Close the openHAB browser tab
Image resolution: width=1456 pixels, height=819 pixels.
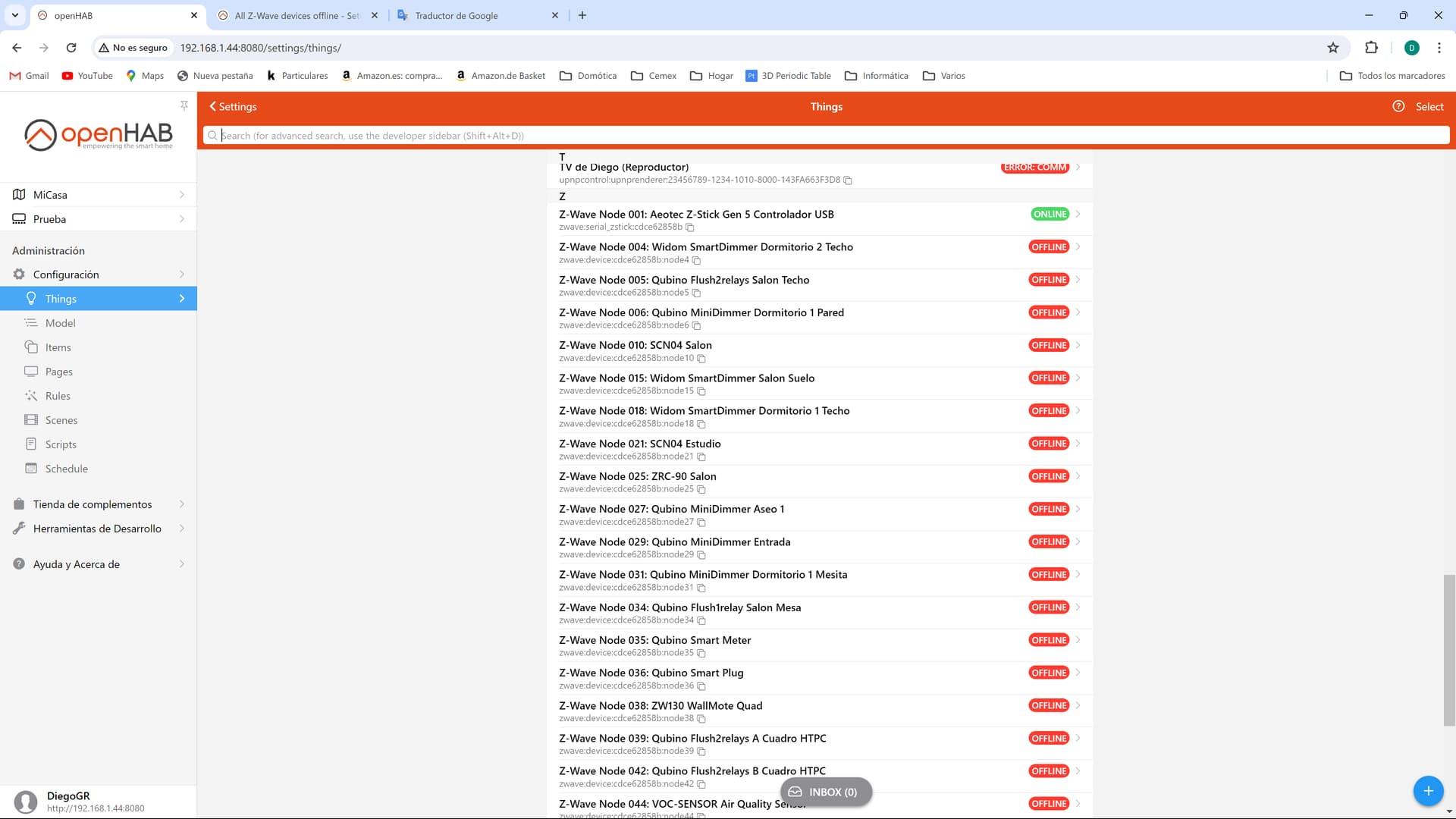click(x=194, y=15)
